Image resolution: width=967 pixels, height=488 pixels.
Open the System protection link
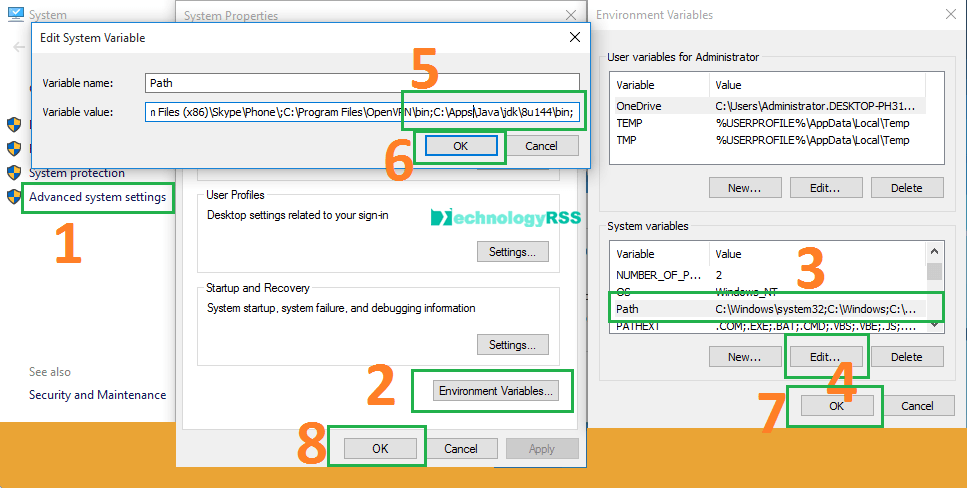[x=77, y=173]
